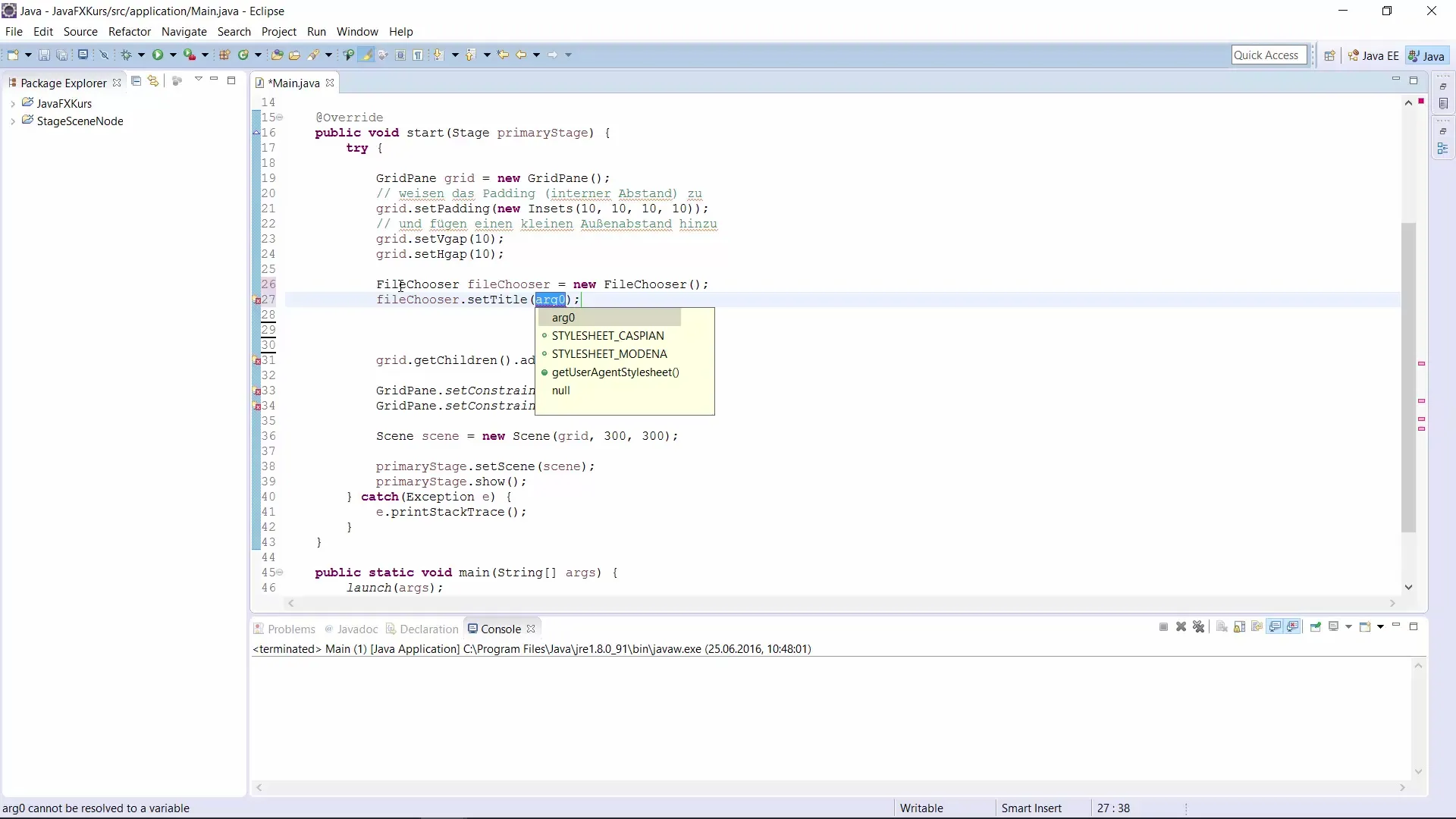Toggle Show Console on Standard Error change

tap(1294, 627)
